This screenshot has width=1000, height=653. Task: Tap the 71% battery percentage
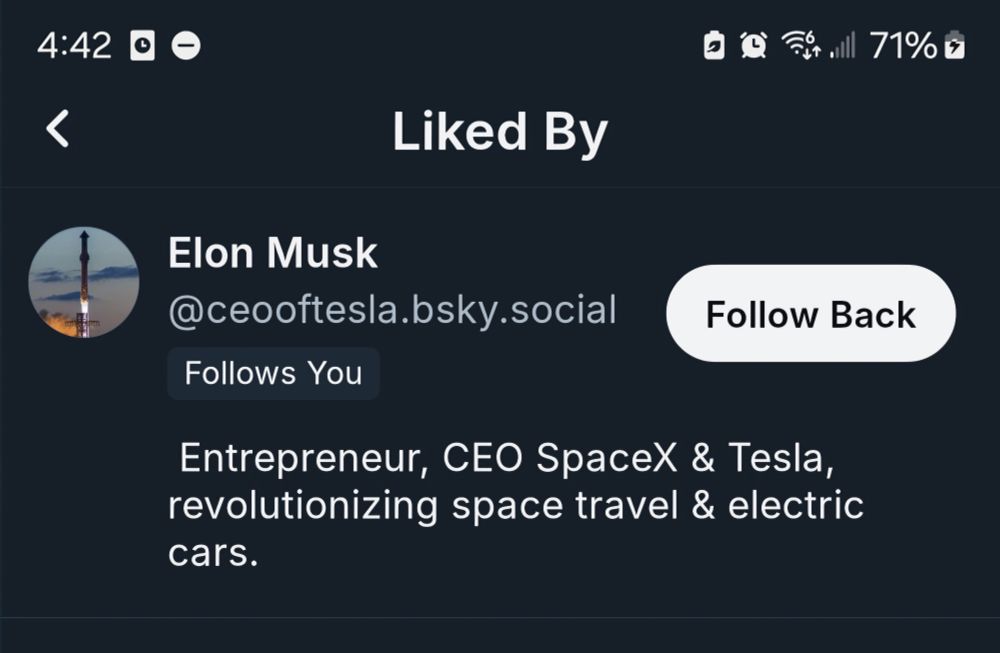pyautogui.click(x=903, y=45)
